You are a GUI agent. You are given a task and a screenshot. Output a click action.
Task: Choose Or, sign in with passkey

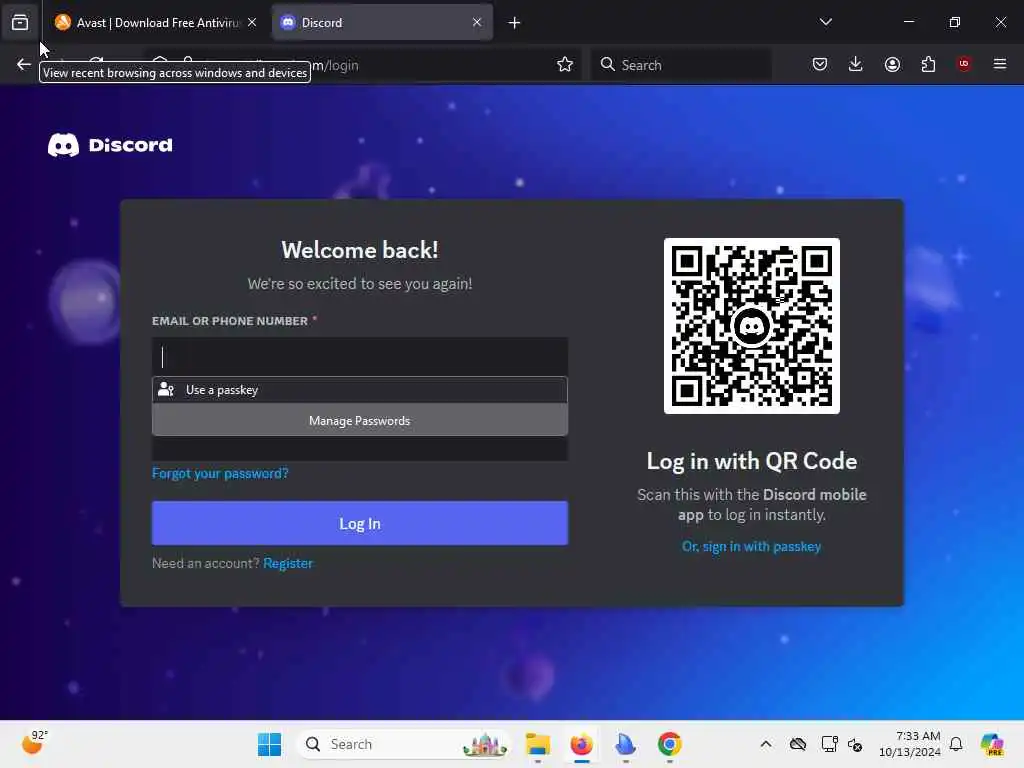[752, 547]
